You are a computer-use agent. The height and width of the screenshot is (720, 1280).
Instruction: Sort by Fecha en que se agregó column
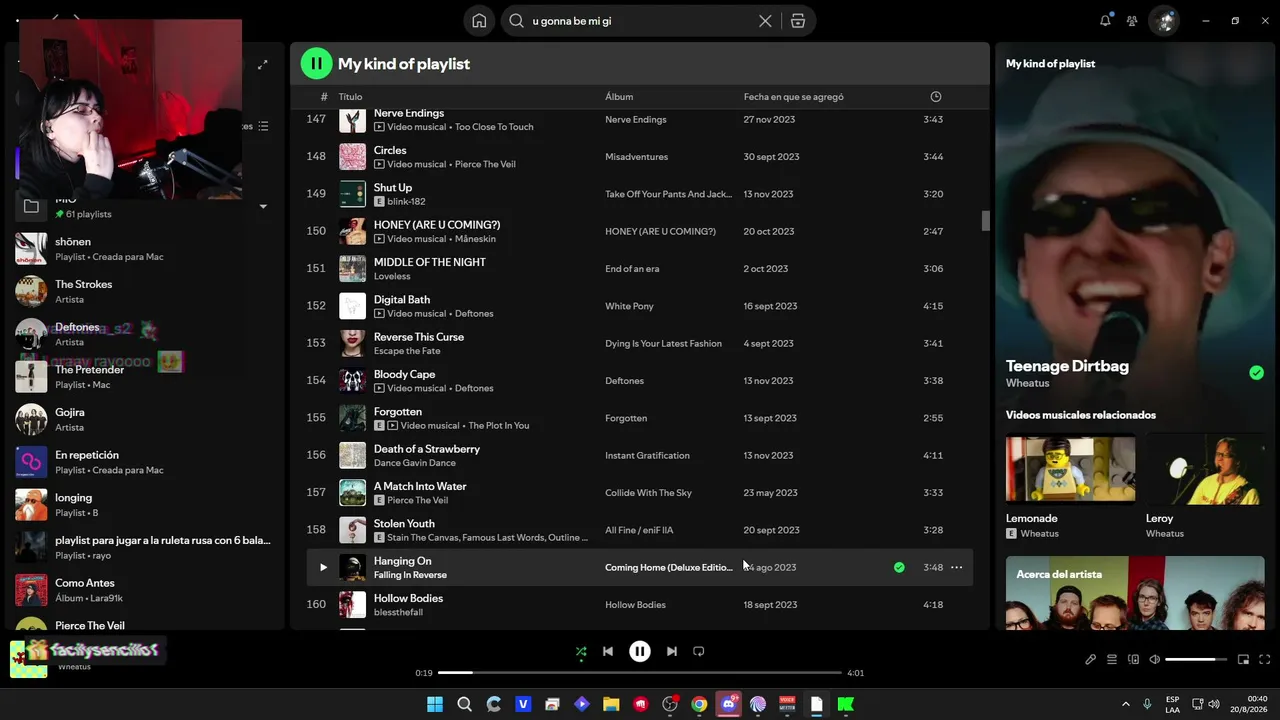[794, 97]
